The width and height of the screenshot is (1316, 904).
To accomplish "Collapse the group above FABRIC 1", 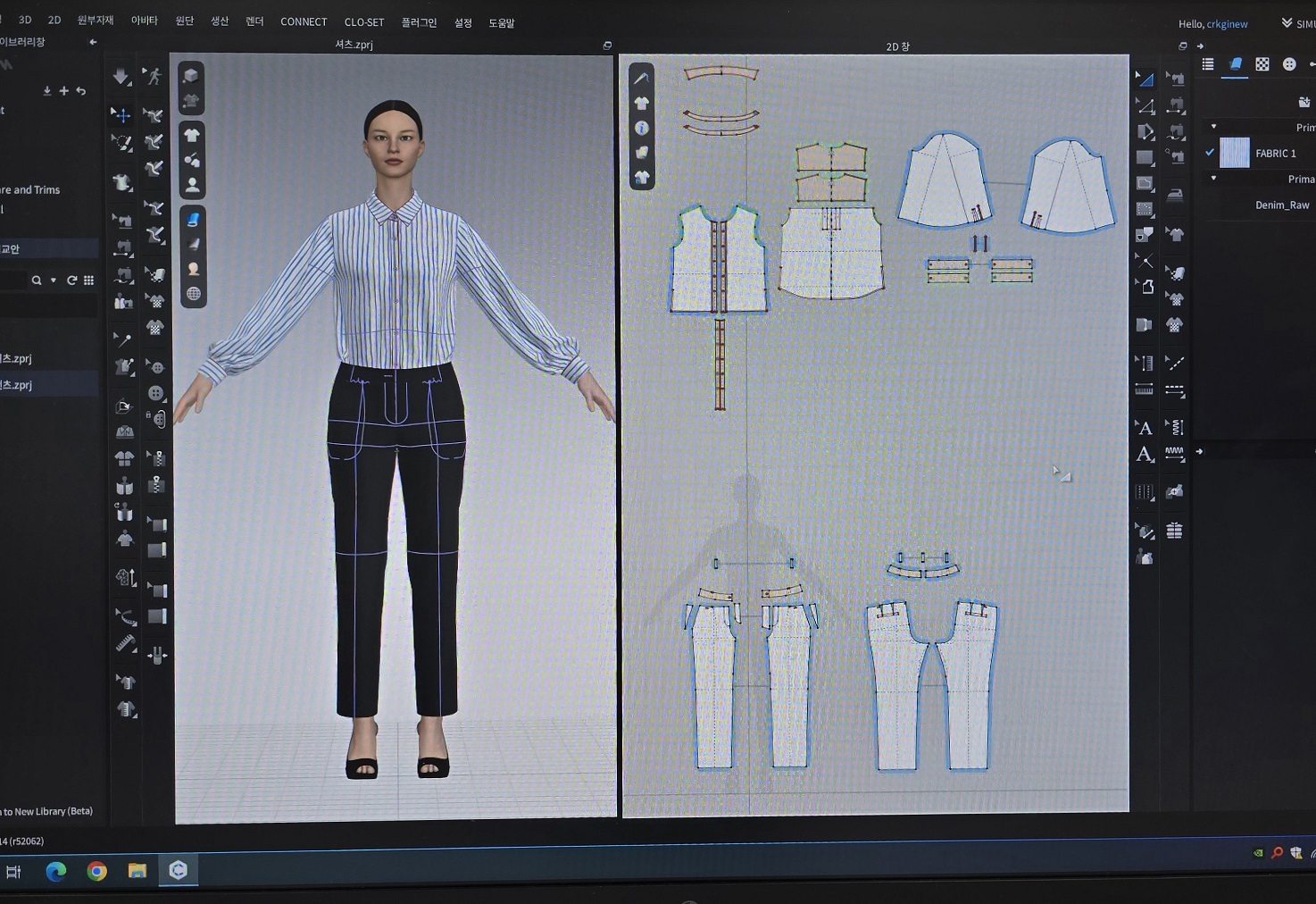I will coord(1213,127).
